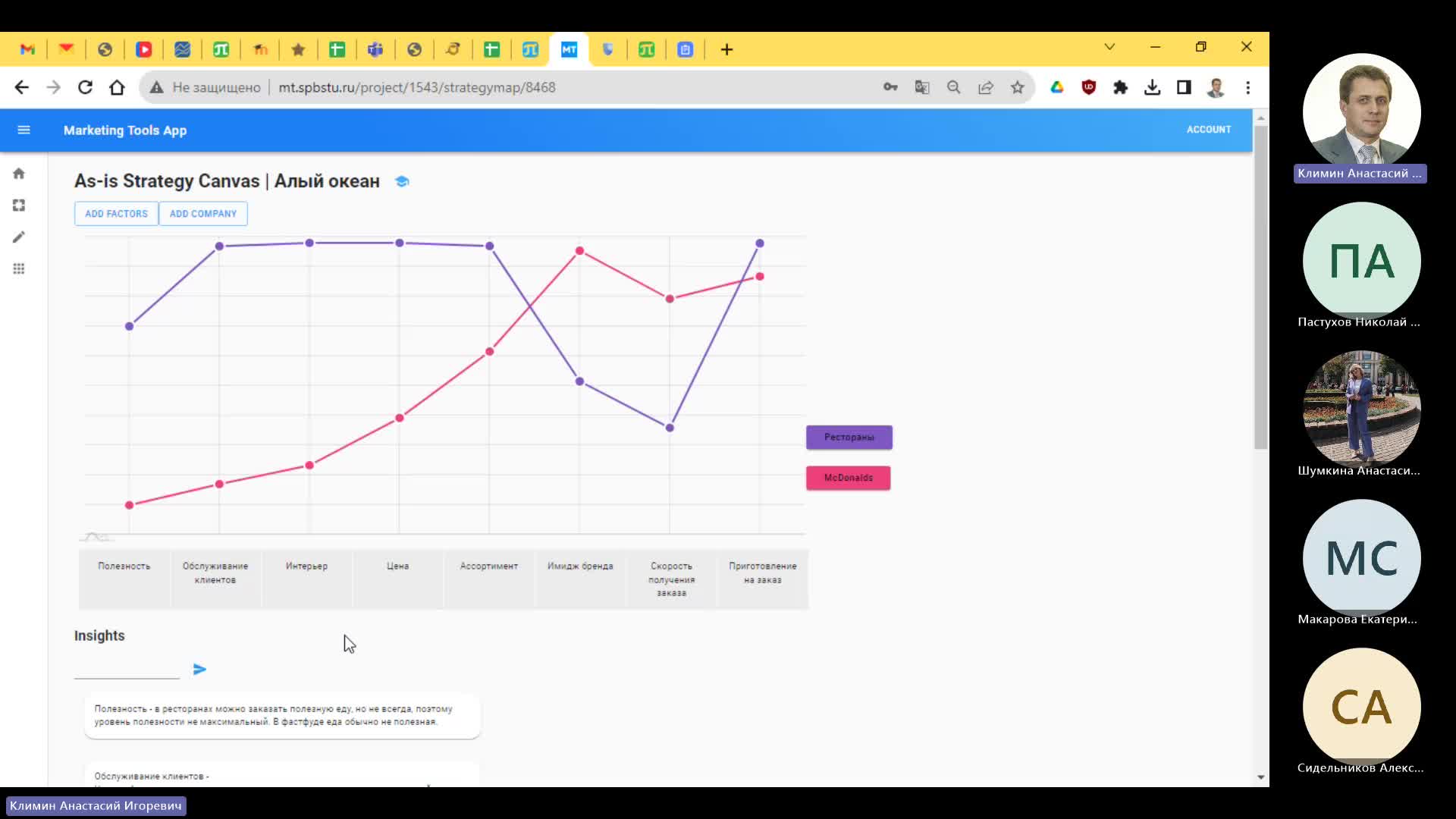The width and height of the screenshot is (1456, 819).
Task: Click McDonalds pink point above Имидж бренда
Action: [579, 251]
